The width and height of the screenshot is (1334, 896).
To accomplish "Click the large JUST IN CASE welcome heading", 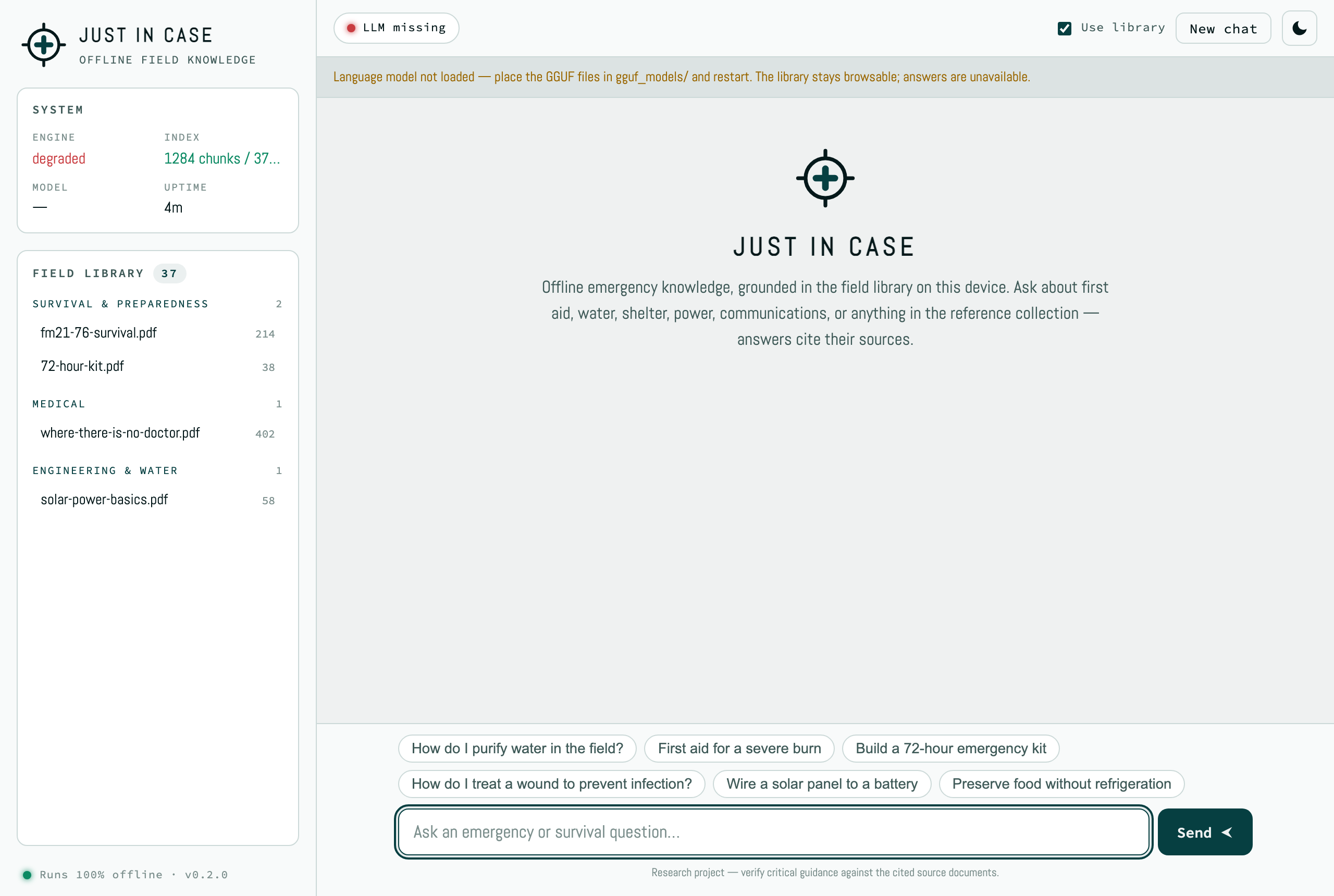I will pyautogui.click(x=825, y=247).
